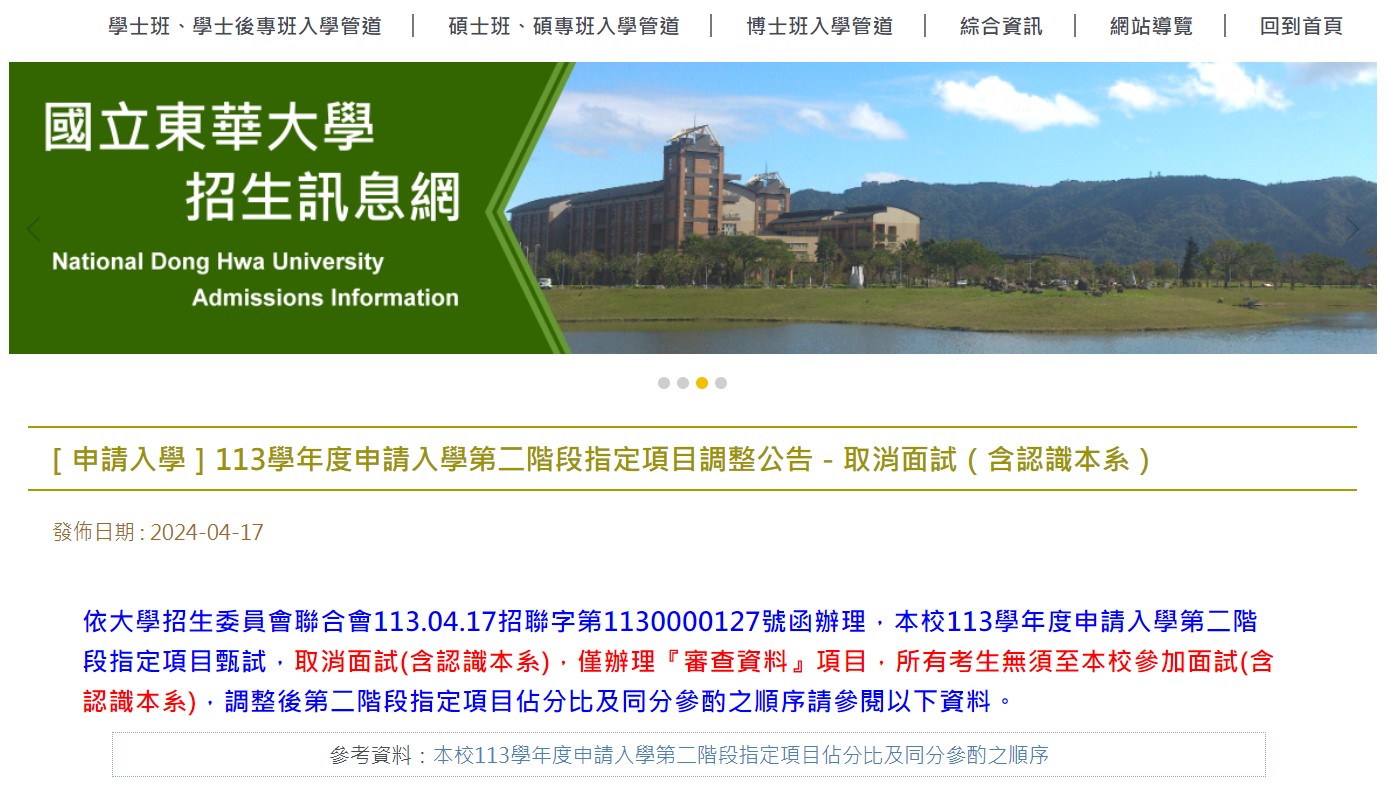The width and height of the screenshot is (1387, 801).
Task: Open 本校113學年度申請入學第二階段指定項目佔分比 reference link
Action: (x=740, y=755)
